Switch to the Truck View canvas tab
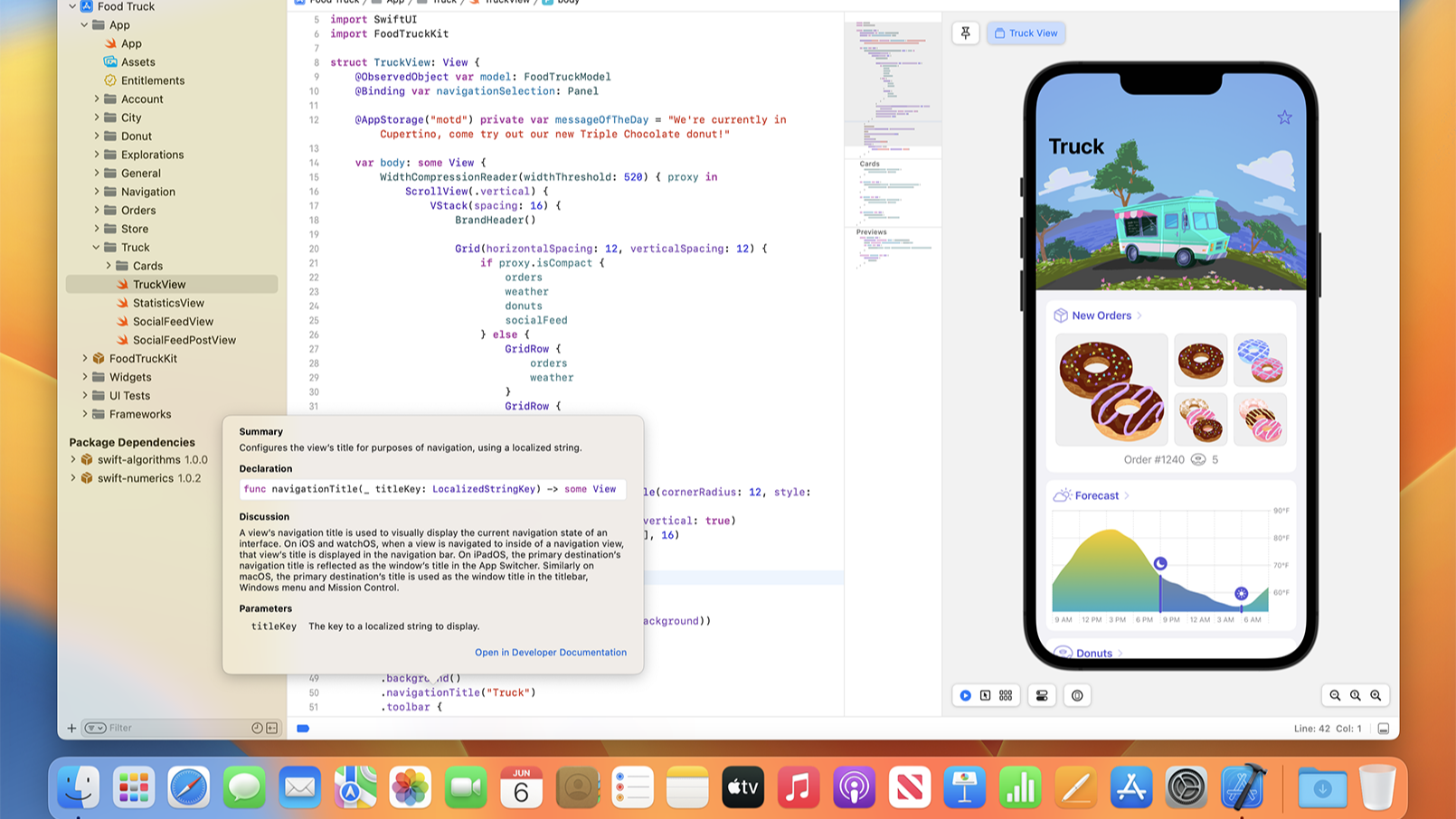This screenshot has width=1456, height=819. pos(1026,33)
